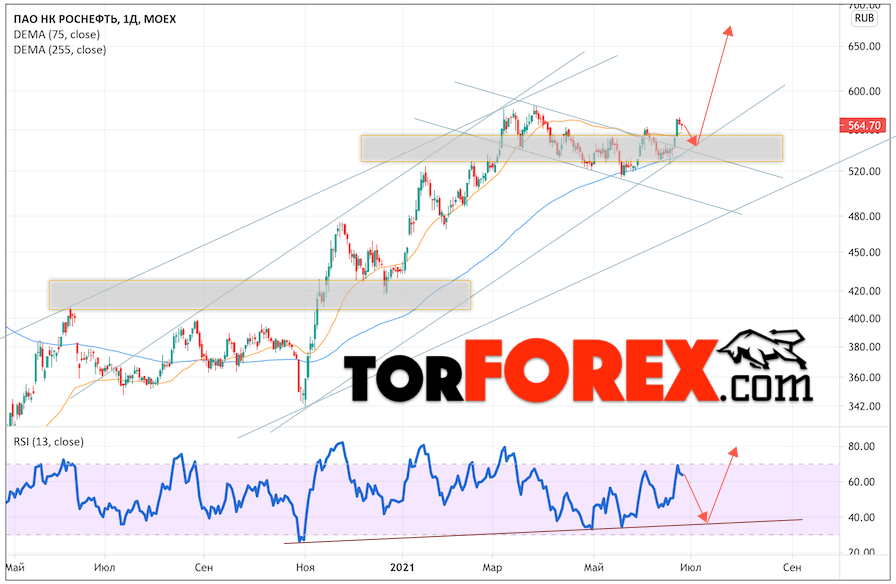Click the red 564.70 current price label

click(863, 126)
